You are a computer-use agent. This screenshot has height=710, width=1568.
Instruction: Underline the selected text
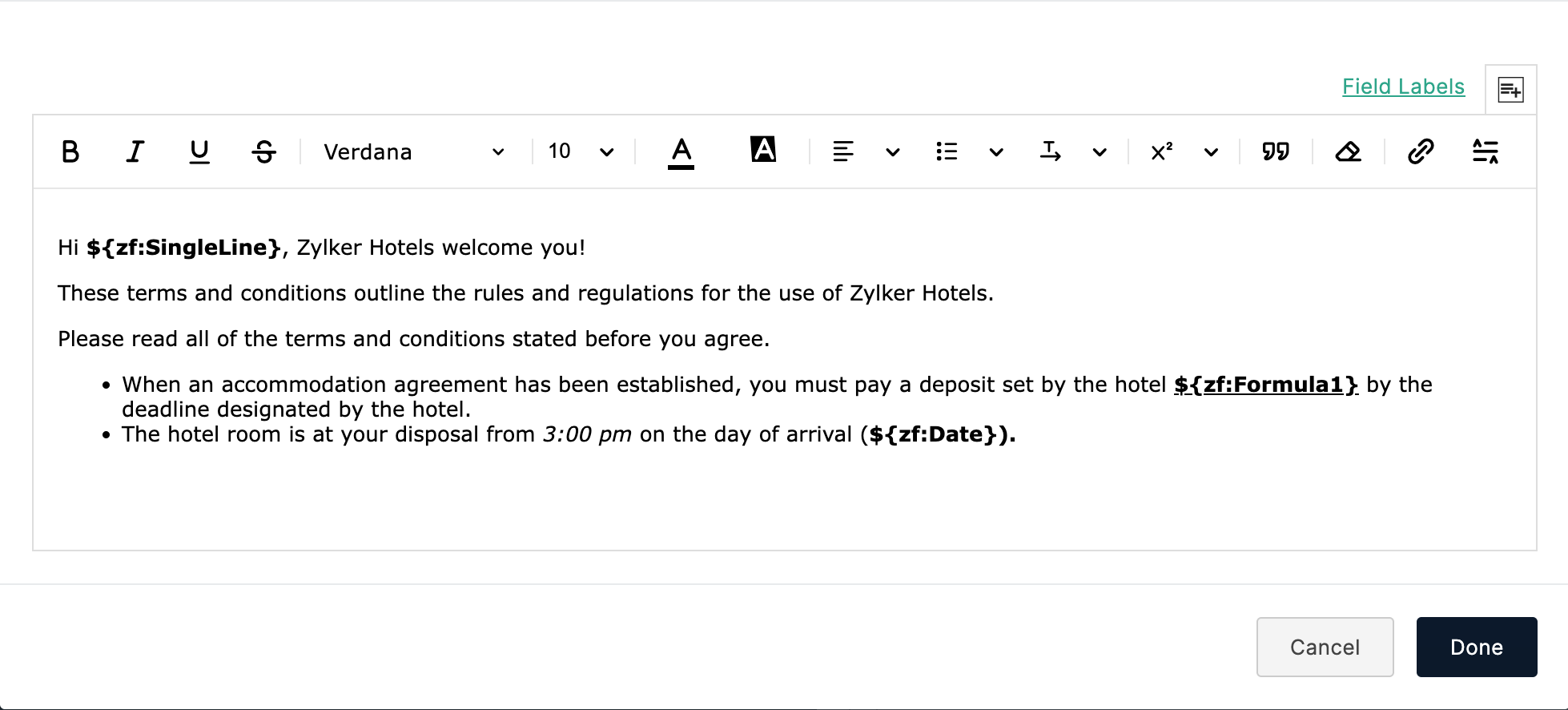point(198,151)
